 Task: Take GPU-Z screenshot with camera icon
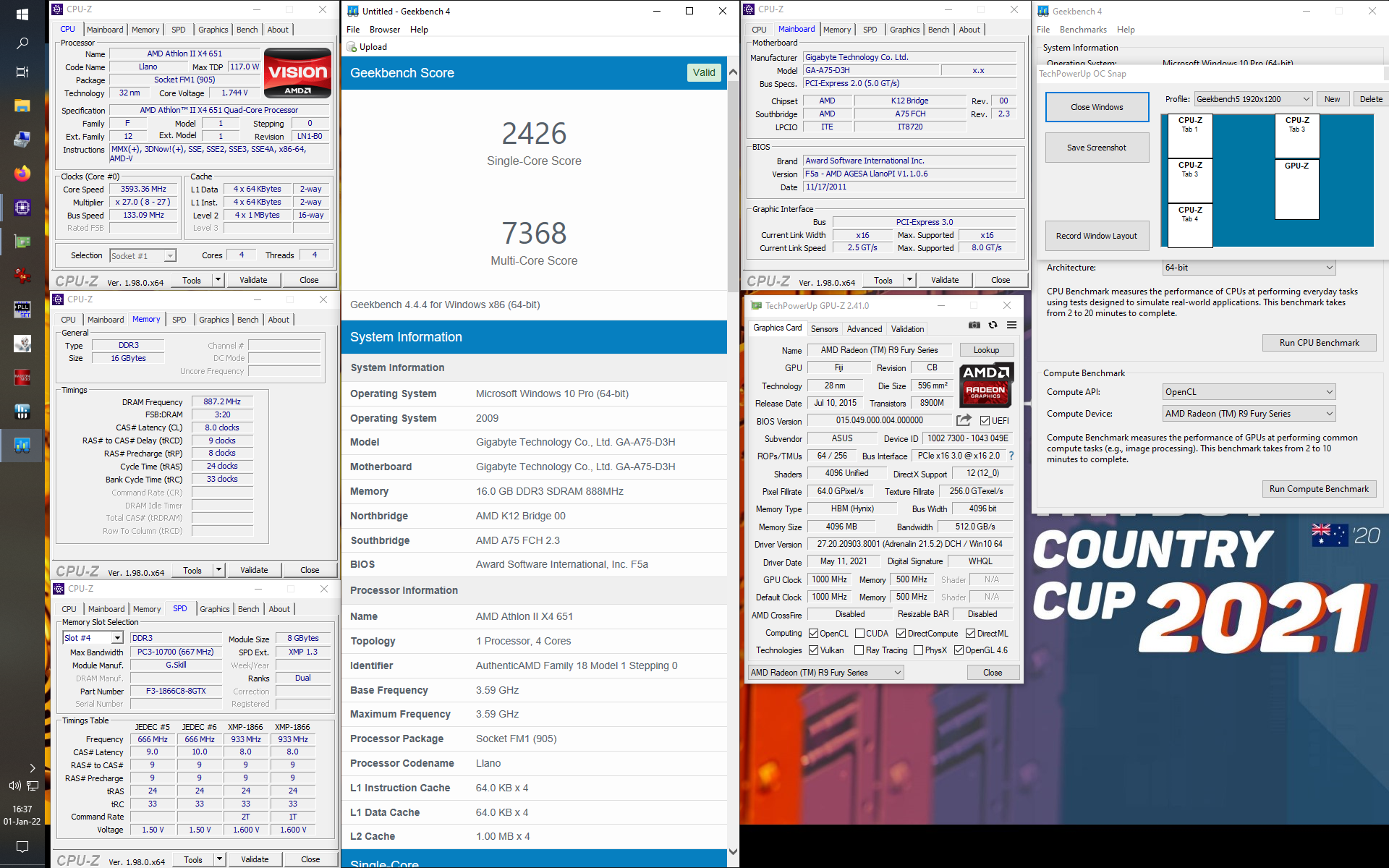974,325
